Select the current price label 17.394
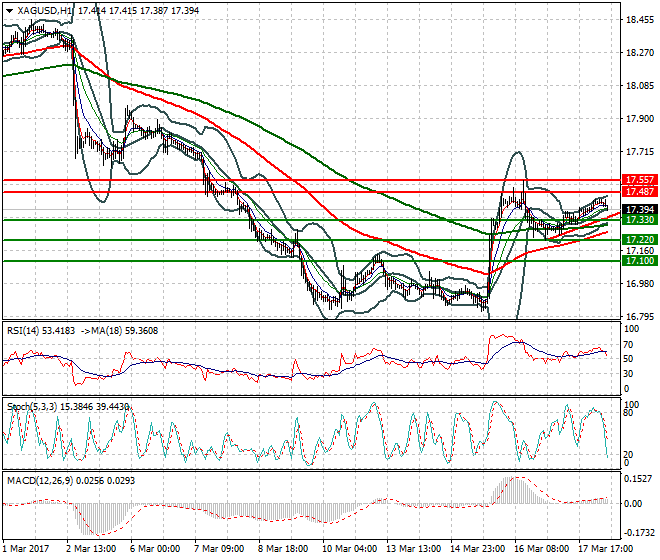The width and height of the screenshot is (660, 560). (x=640, y=210)
